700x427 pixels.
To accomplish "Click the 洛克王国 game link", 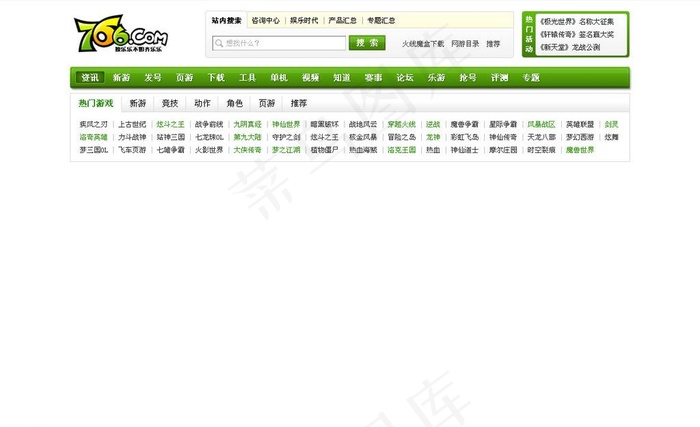I will (401, 150).
